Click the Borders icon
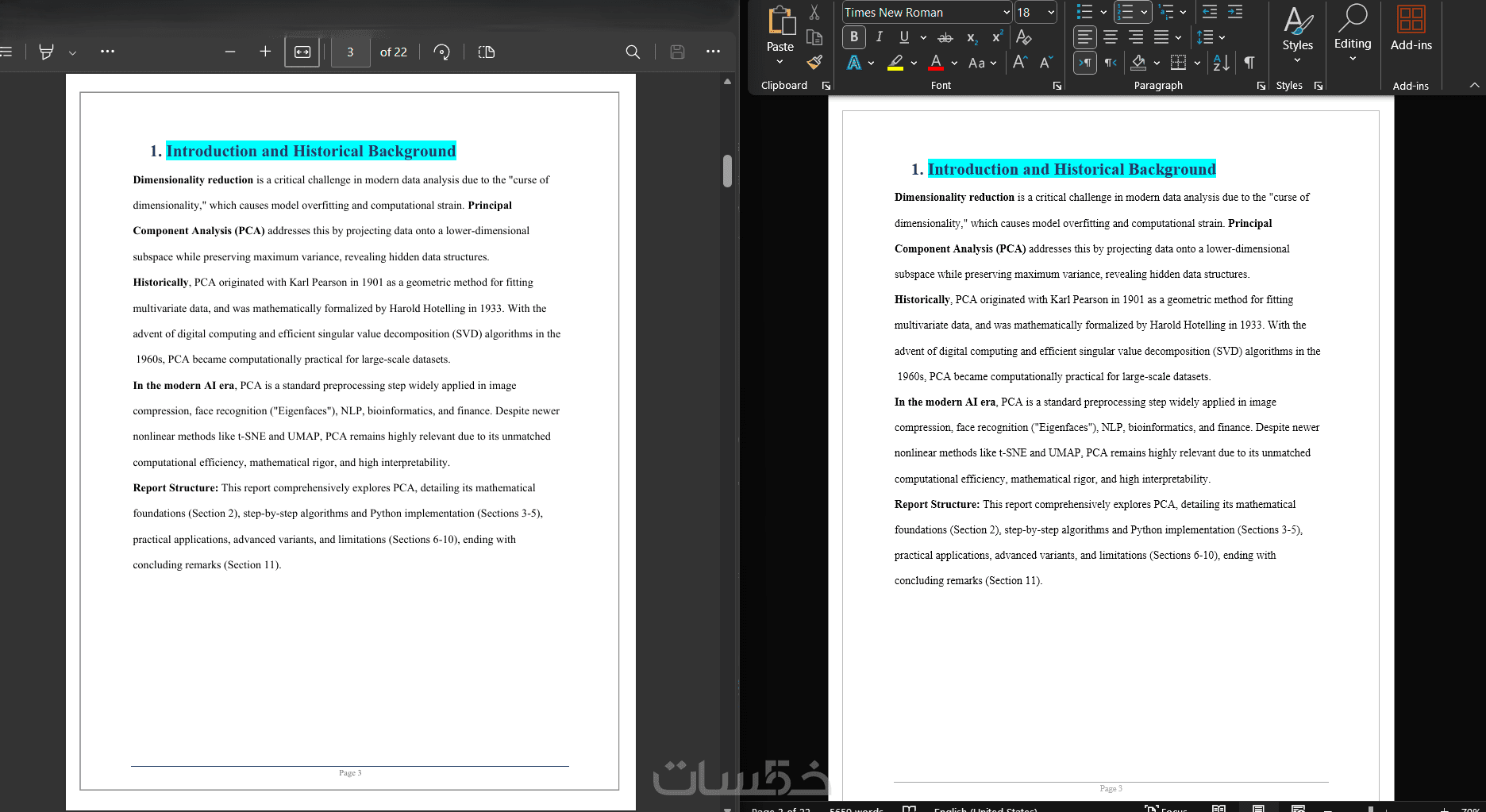The width and height of the screenshot is (1486, 812). [x=1179, y=63]
